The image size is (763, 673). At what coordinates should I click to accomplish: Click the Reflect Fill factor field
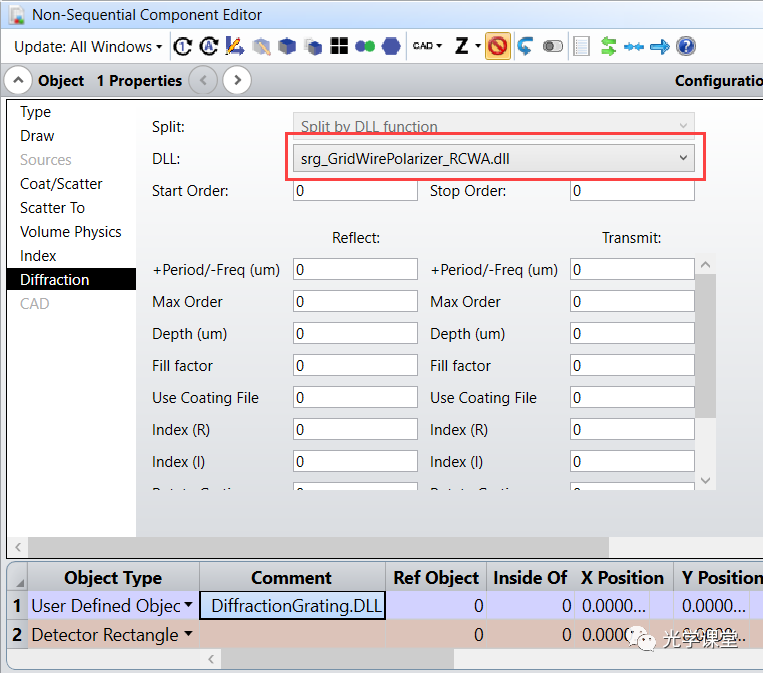pos(355,366)
